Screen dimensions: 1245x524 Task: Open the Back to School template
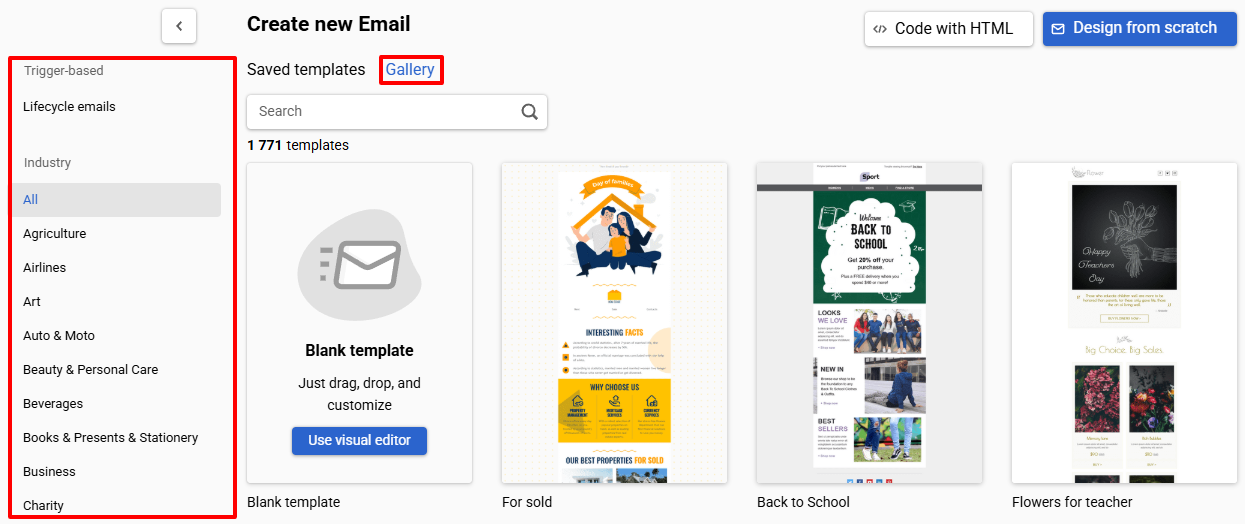pyautogui.click(x=869, y=323)
